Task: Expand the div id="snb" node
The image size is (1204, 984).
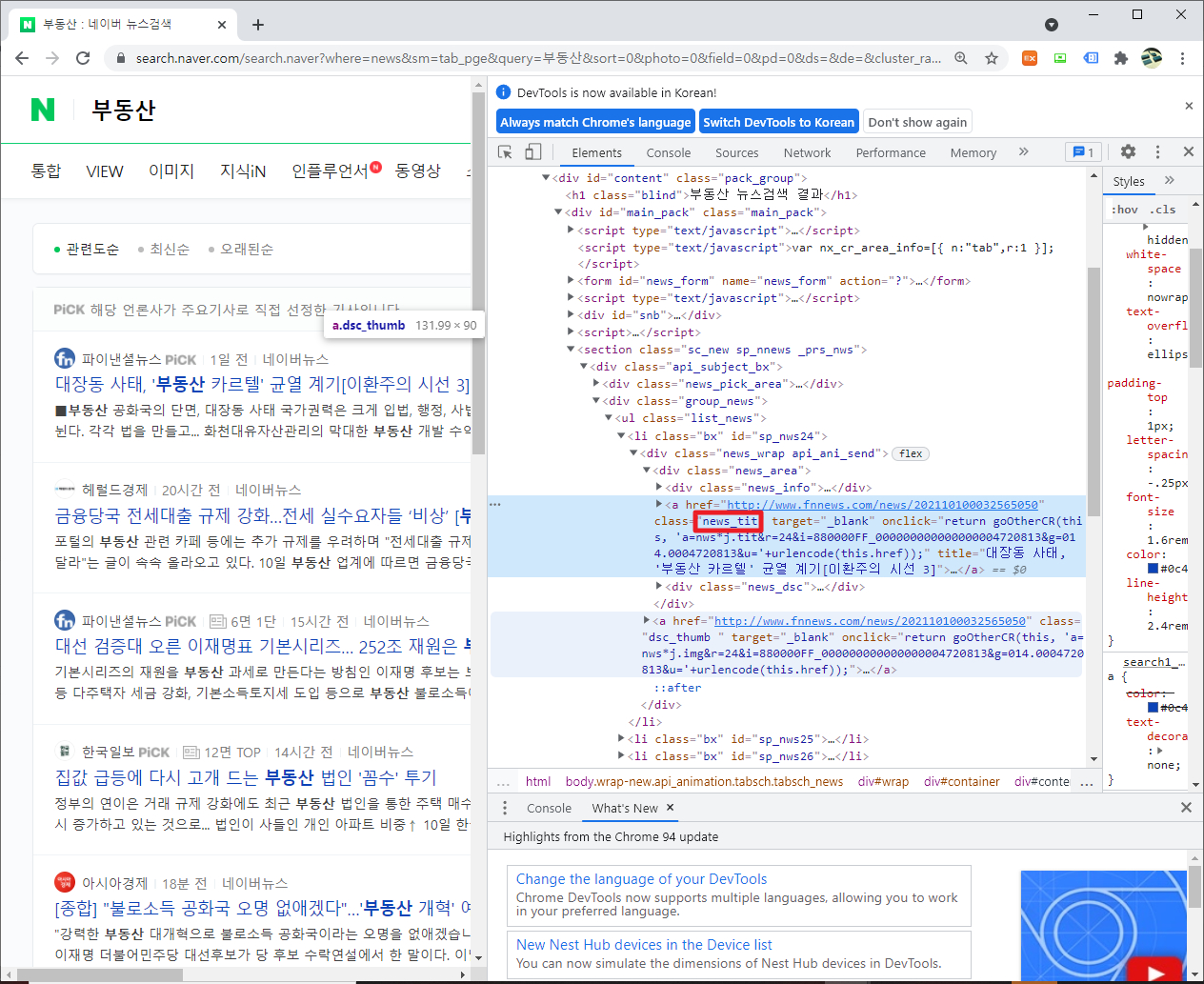Action: pyautogui.click(x=571, y=315)
